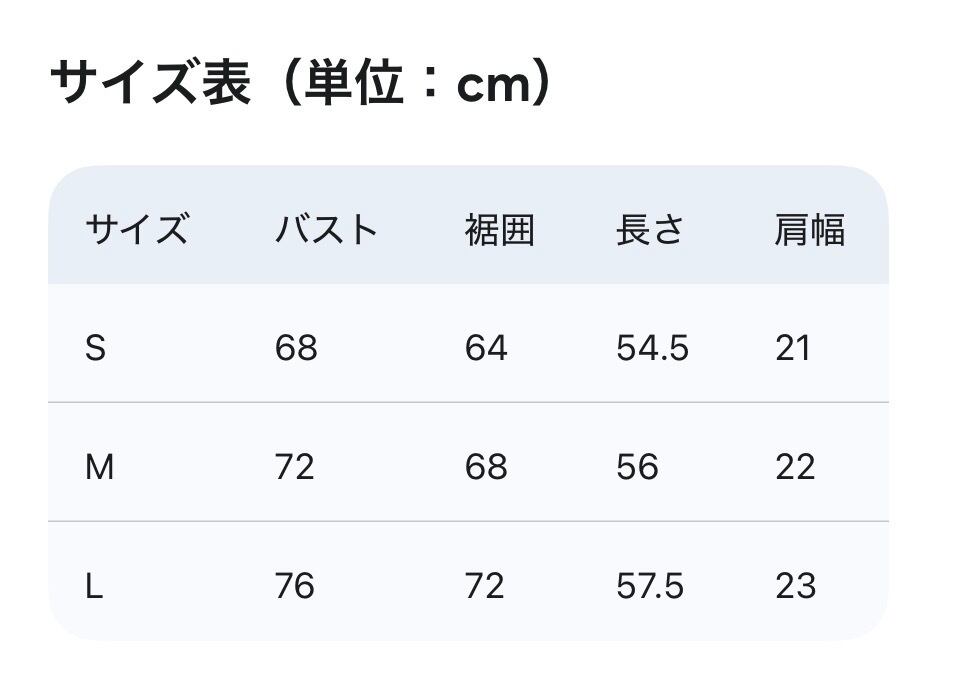Select the 肩幅 column header
The height and width of the screenshot is (696, 967).
pos(810,230)
